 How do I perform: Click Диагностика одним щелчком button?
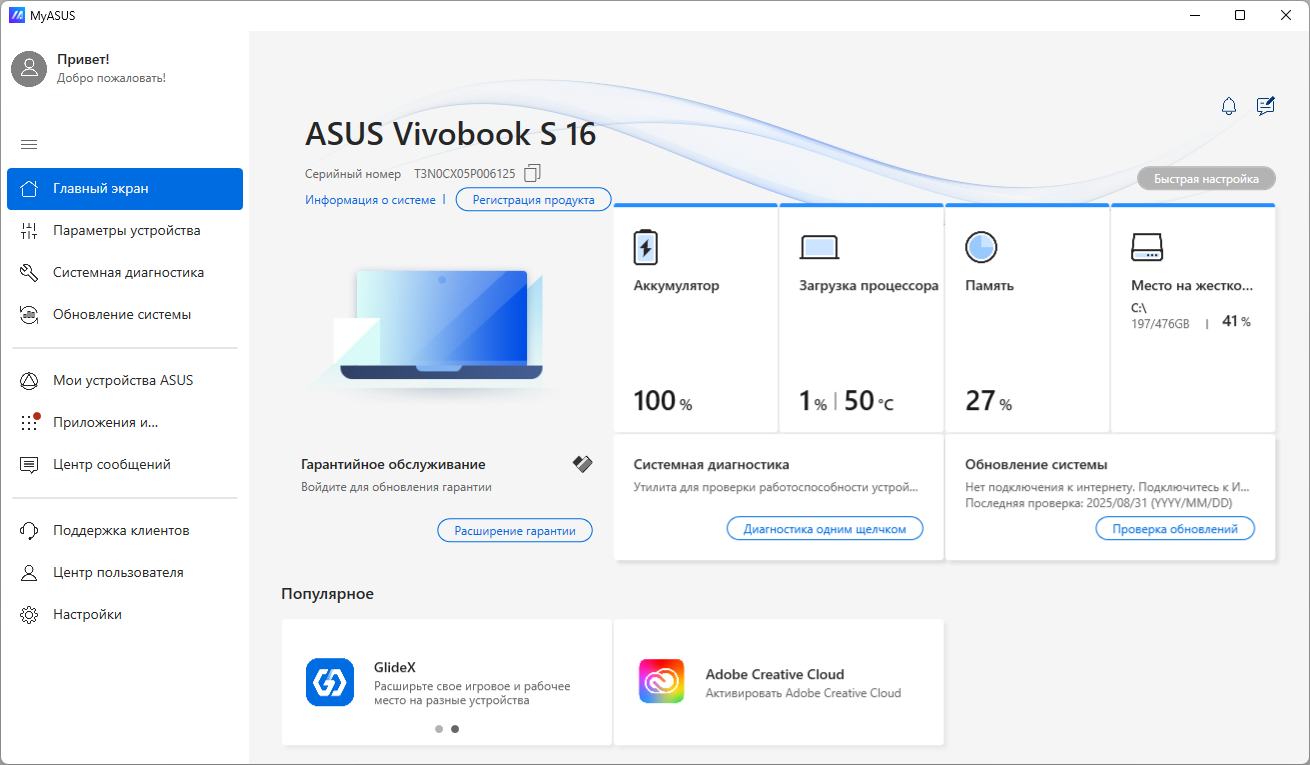pos(825,529)
